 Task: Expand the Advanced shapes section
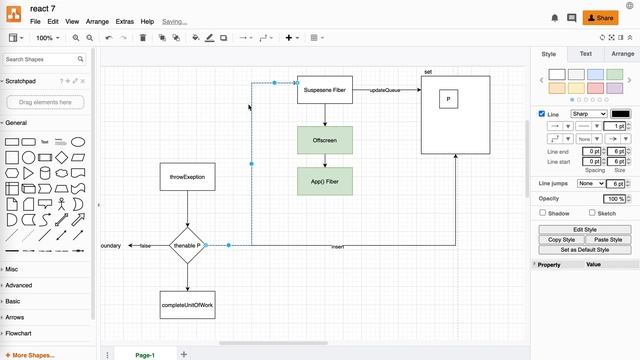click(18, 285)
